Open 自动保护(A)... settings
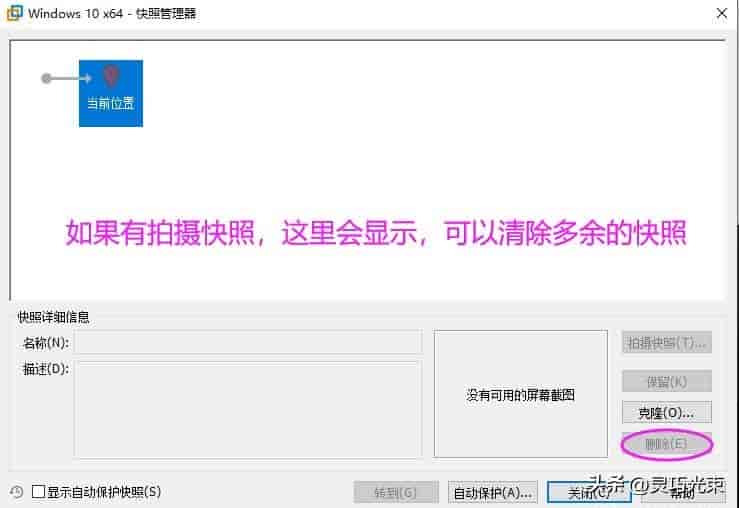The height and width of the screenshot is (508, 739). tap(493, 492)
